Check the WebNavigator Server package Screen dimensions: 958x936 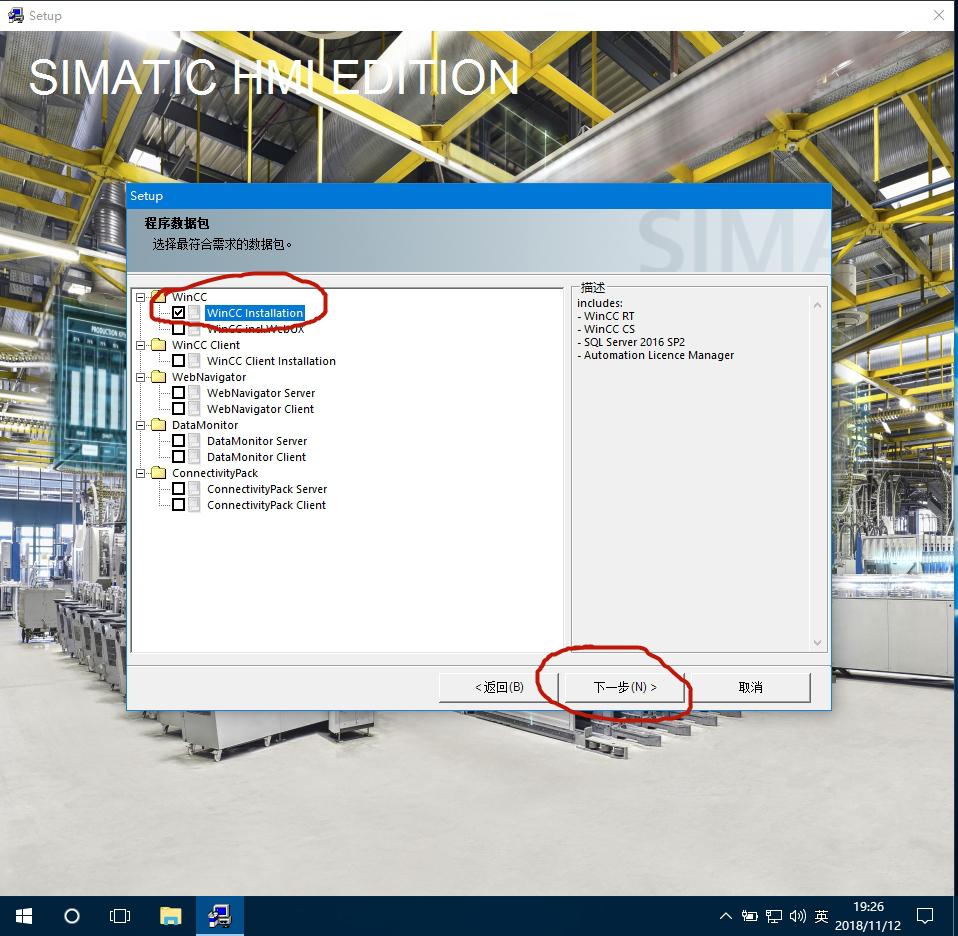(178, 392)
